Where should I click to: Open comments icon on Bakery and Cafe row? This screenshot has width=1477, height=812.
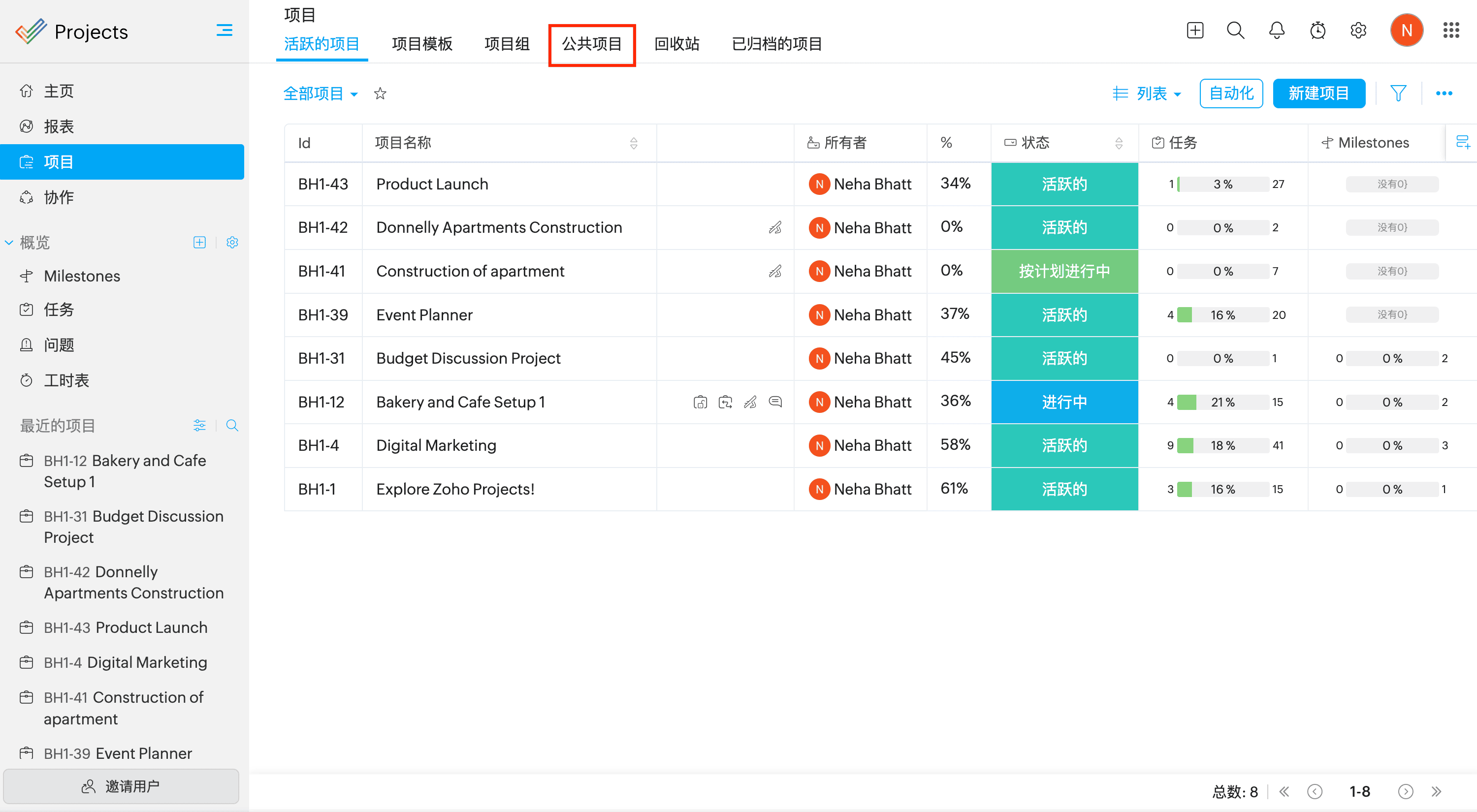pos(775,402)
